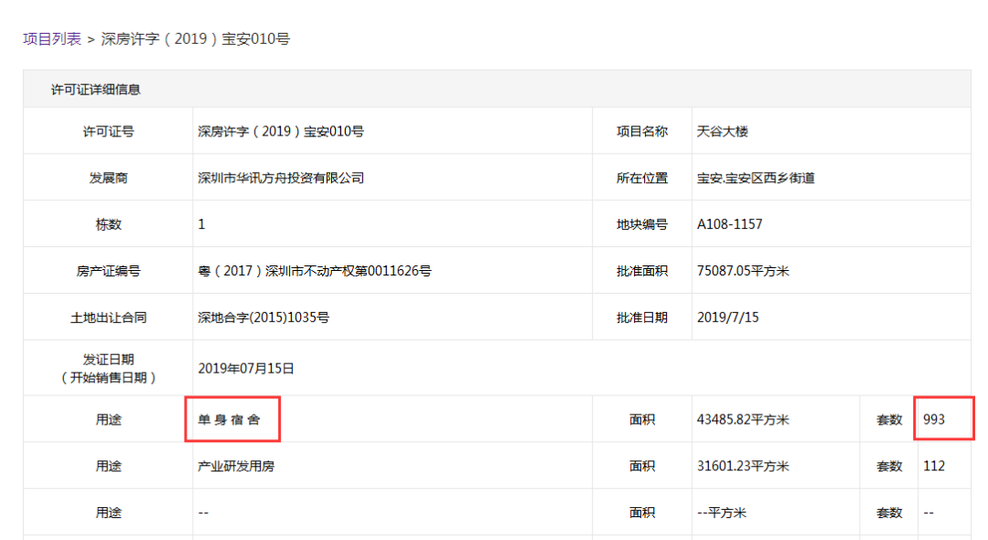Select contract number 深地合字(2015)1035号

[x=263, y=318]
